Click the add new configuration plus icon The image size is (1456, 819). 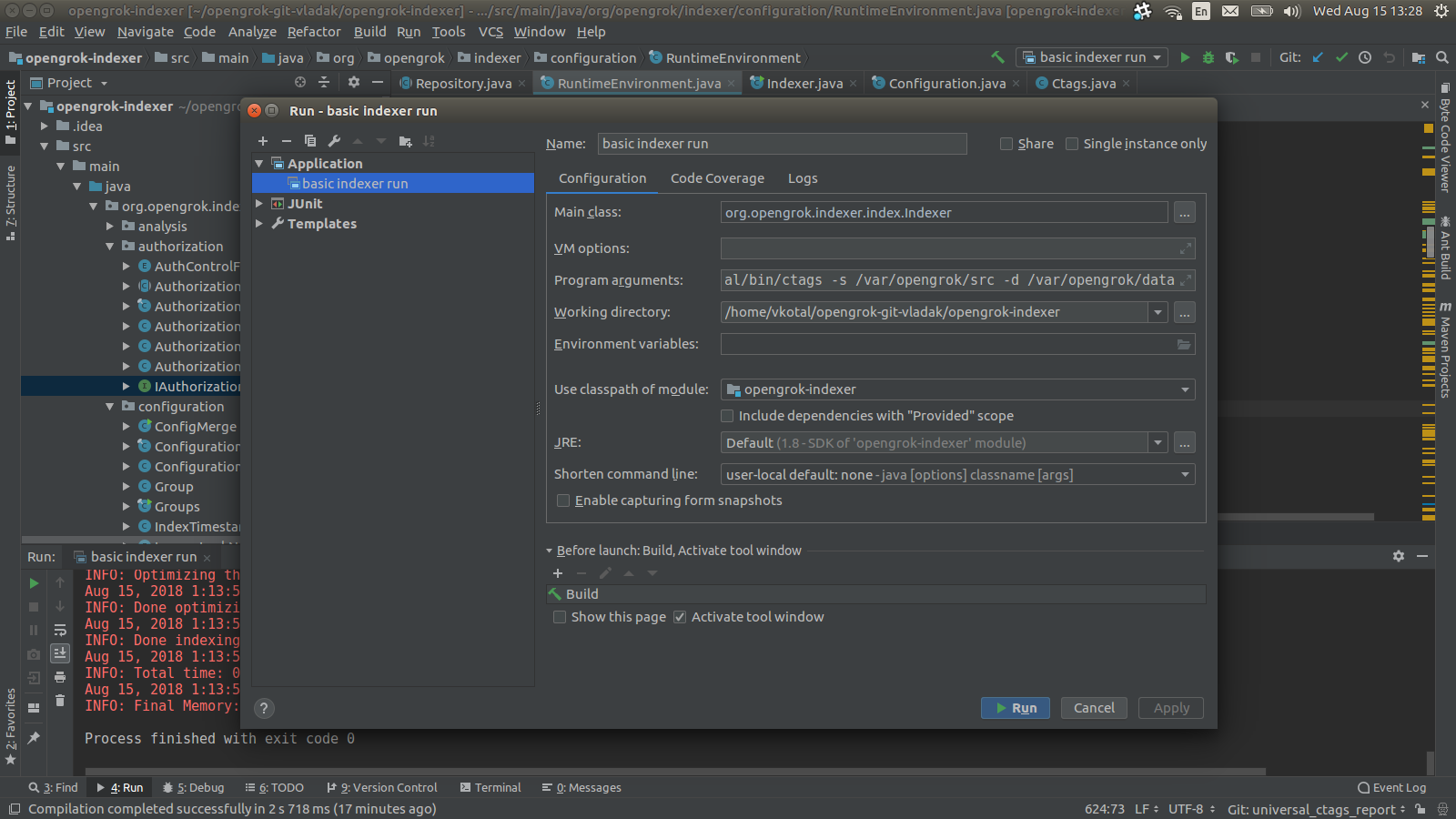263,141
